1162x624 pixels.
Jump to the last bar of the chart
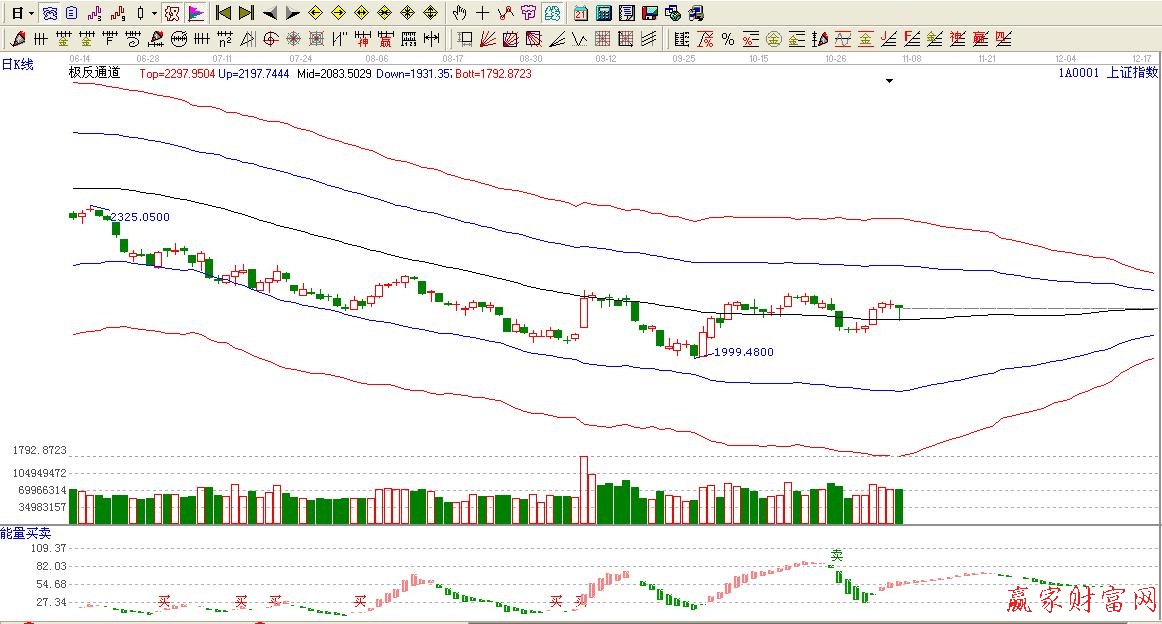click(x=246, y=13)
